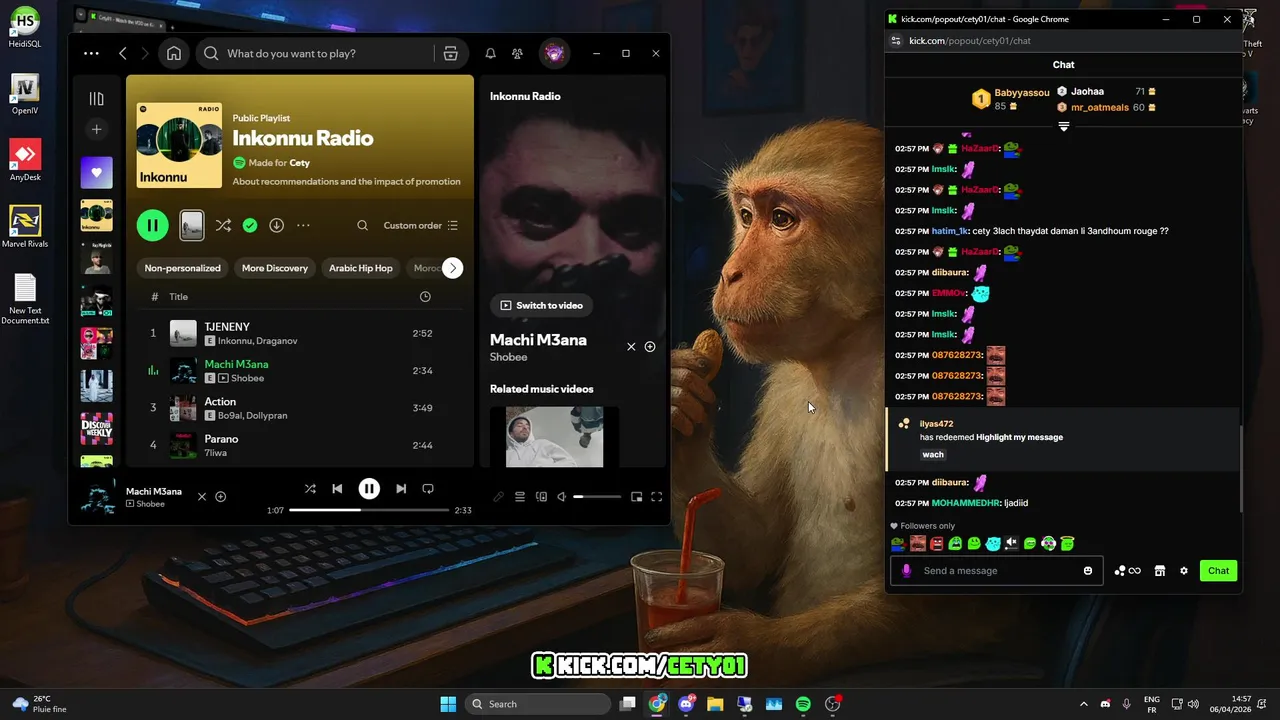
Task: Pause playback in bottom player bar
Action: [x=369, y=489]
